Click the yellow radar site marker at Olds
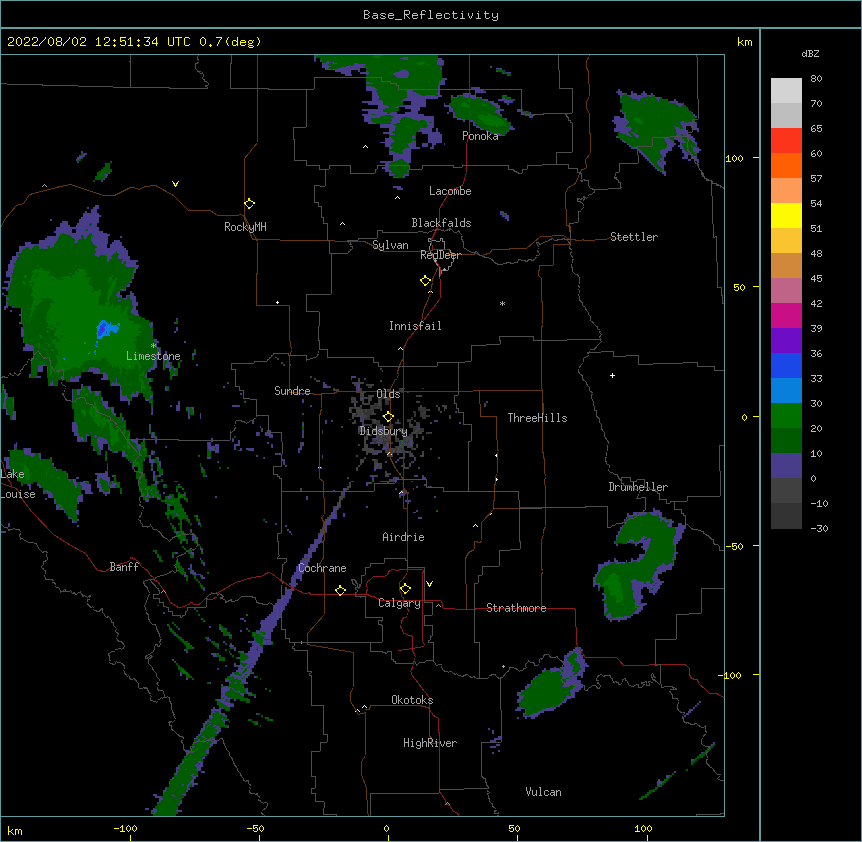Viewport: 862px width, 842px height. coord(388,416)
